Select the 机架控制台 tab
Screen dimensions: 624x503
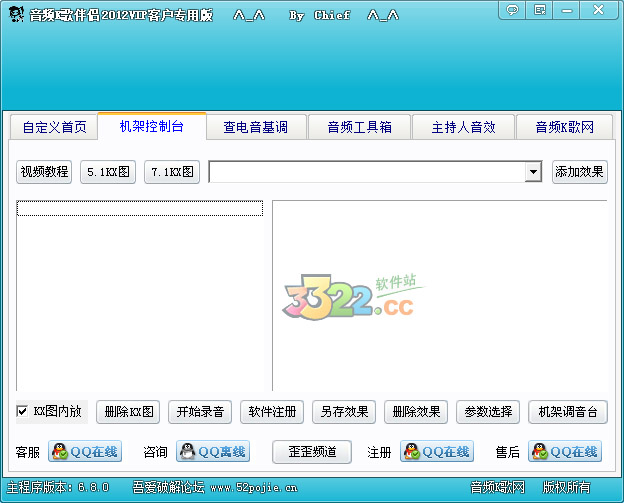point(152,126)
